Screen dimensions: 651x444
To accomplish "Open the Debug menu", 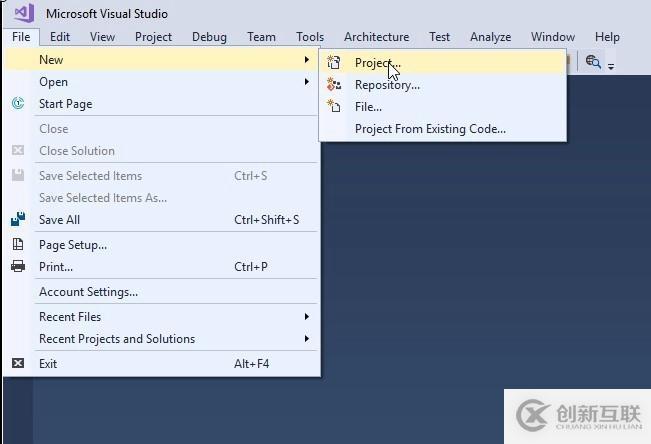I will 209,37.
